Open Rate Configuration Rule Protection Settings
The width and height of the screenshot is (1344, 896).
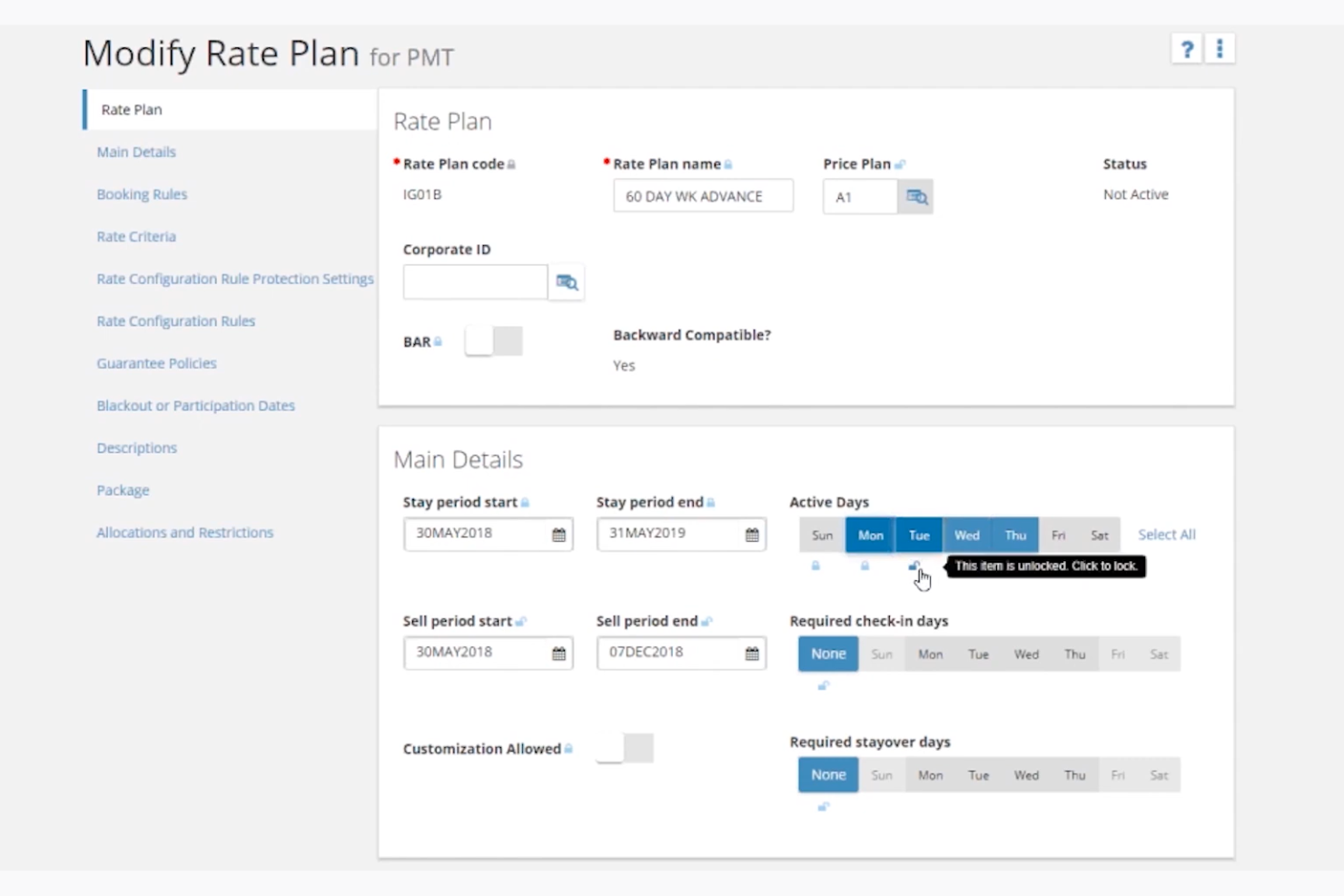235,279
